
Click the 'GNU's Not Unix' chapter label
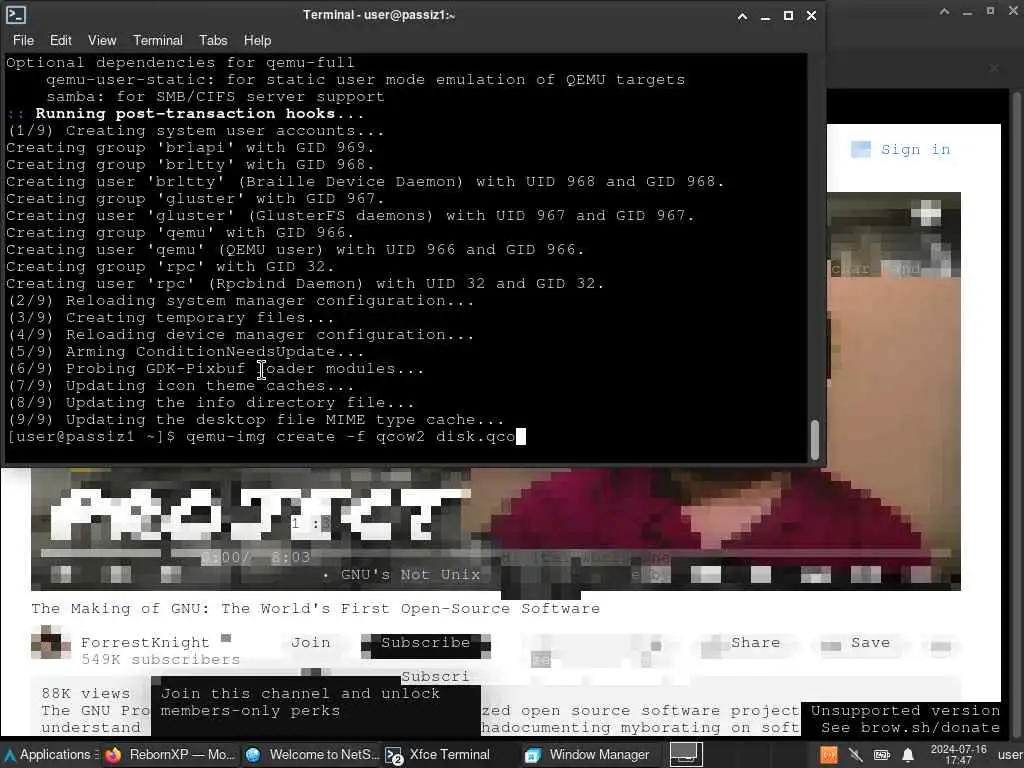[x=410, y=575]
